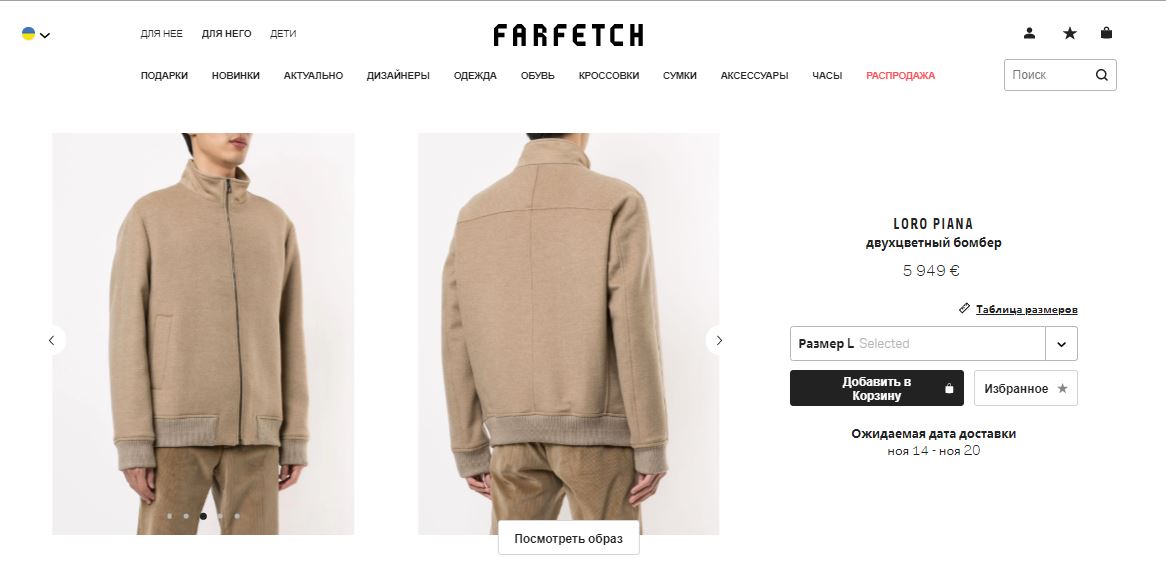Open the Размер L Selected combo box

(x=918, y=344)
